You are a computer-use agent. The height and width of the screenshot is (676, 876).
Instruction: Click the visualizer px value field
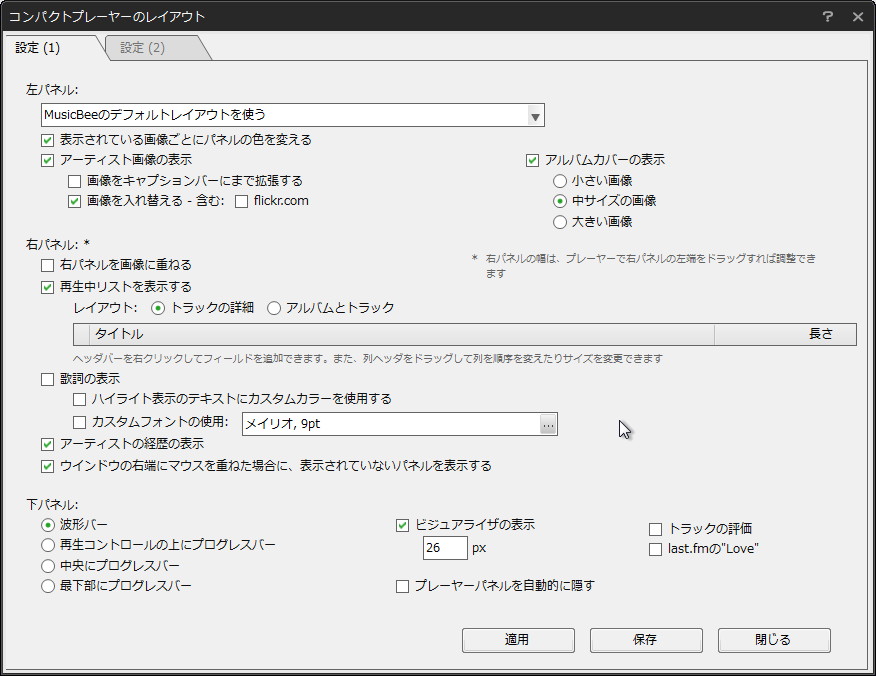[x=445, y=548]
